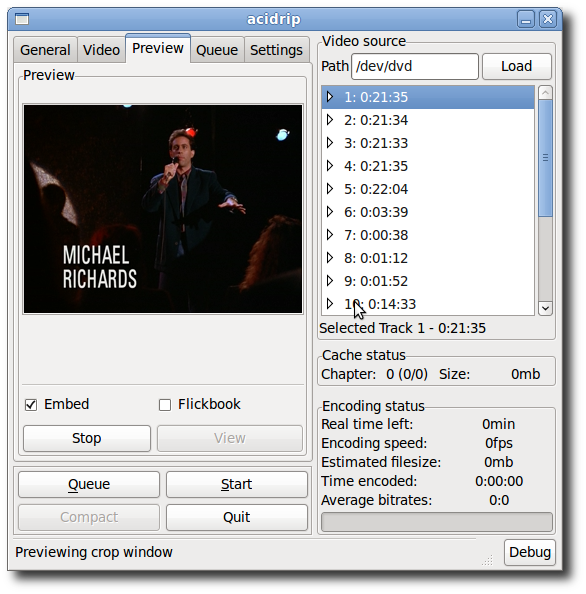Select the Preview tab
The width and height of the screenshot is (586, 594).
(x=158, y=48)
